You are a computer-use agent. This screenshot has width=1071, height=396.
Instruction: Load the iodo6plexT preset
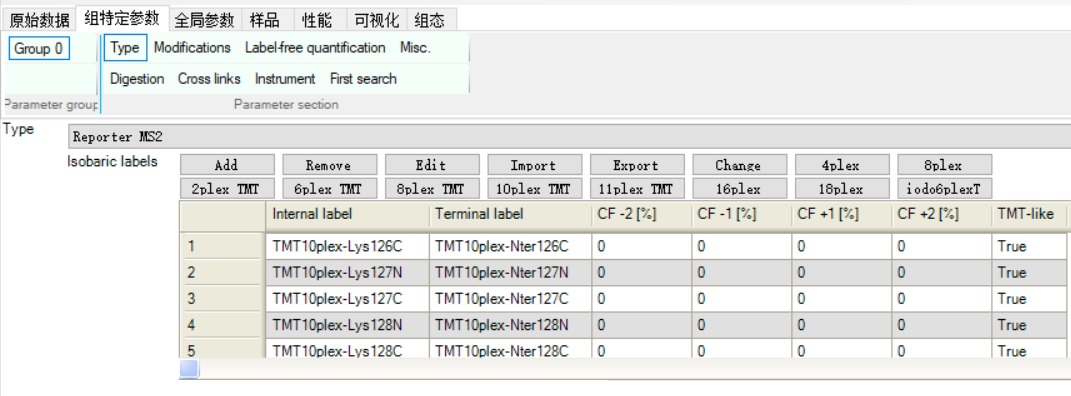944,189
